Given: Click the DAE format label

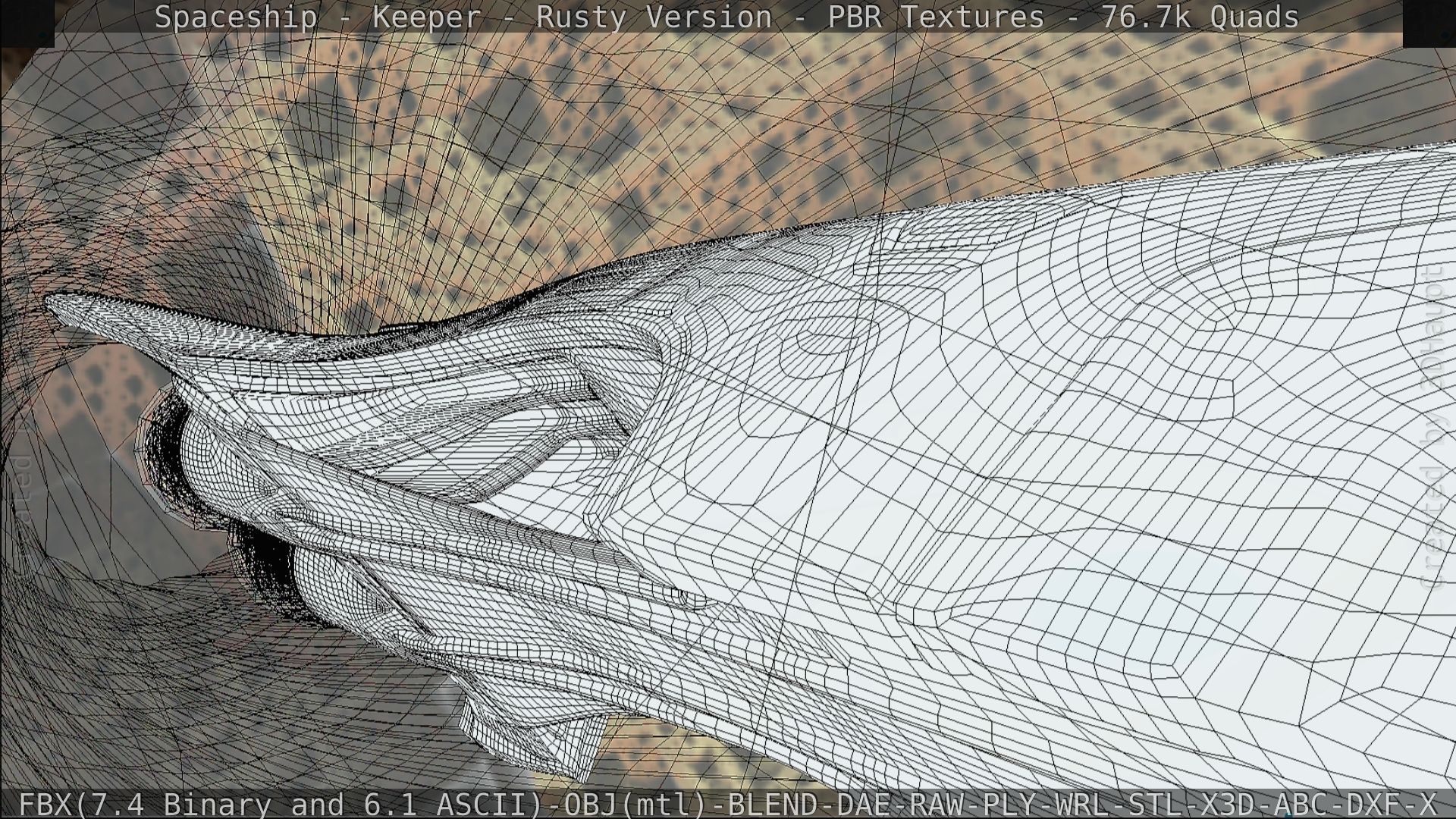Looking at the screenshot, I should click(863, 804).
